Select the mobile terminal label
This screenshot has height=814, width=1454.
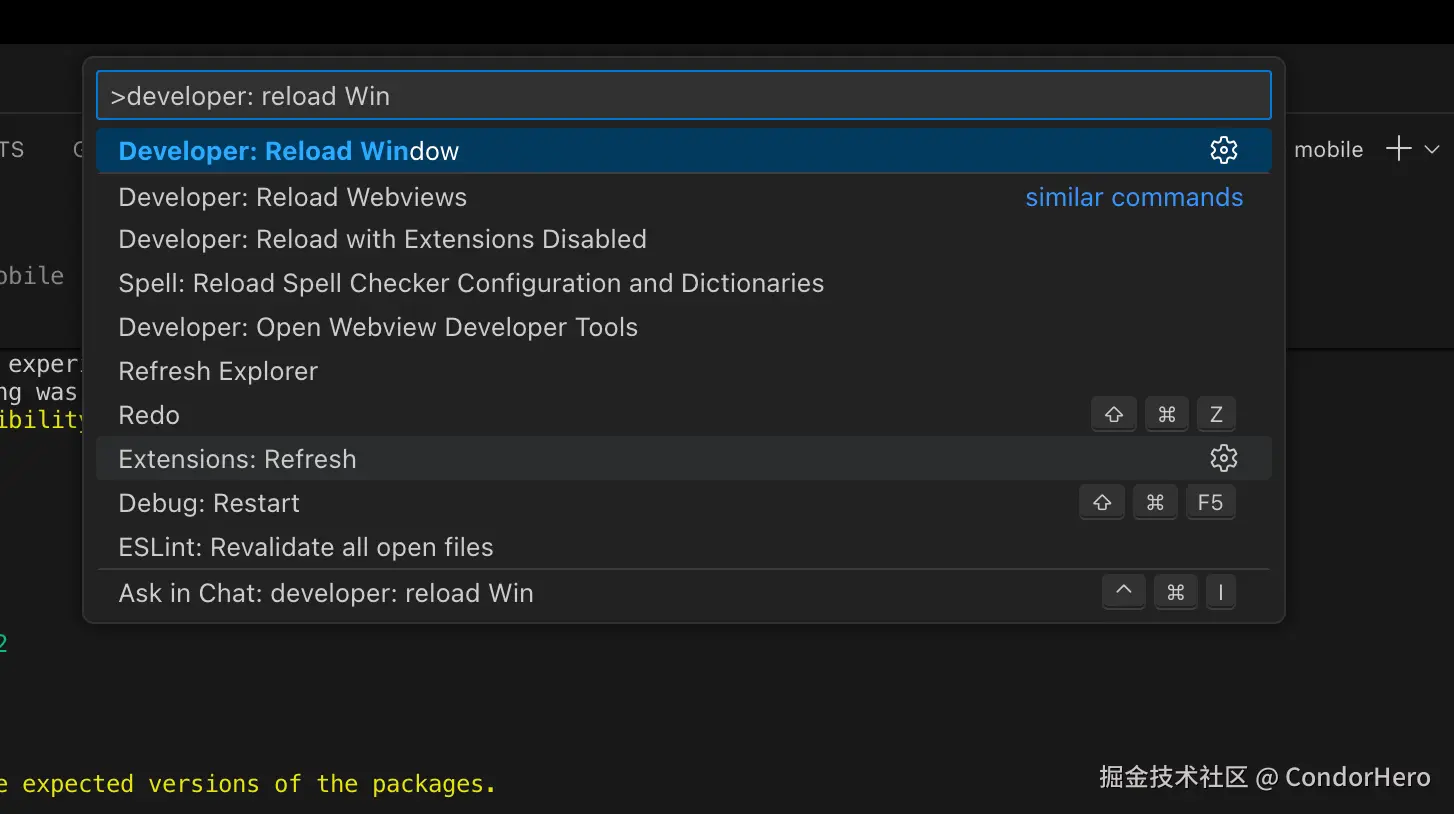tap(1328, 150)
